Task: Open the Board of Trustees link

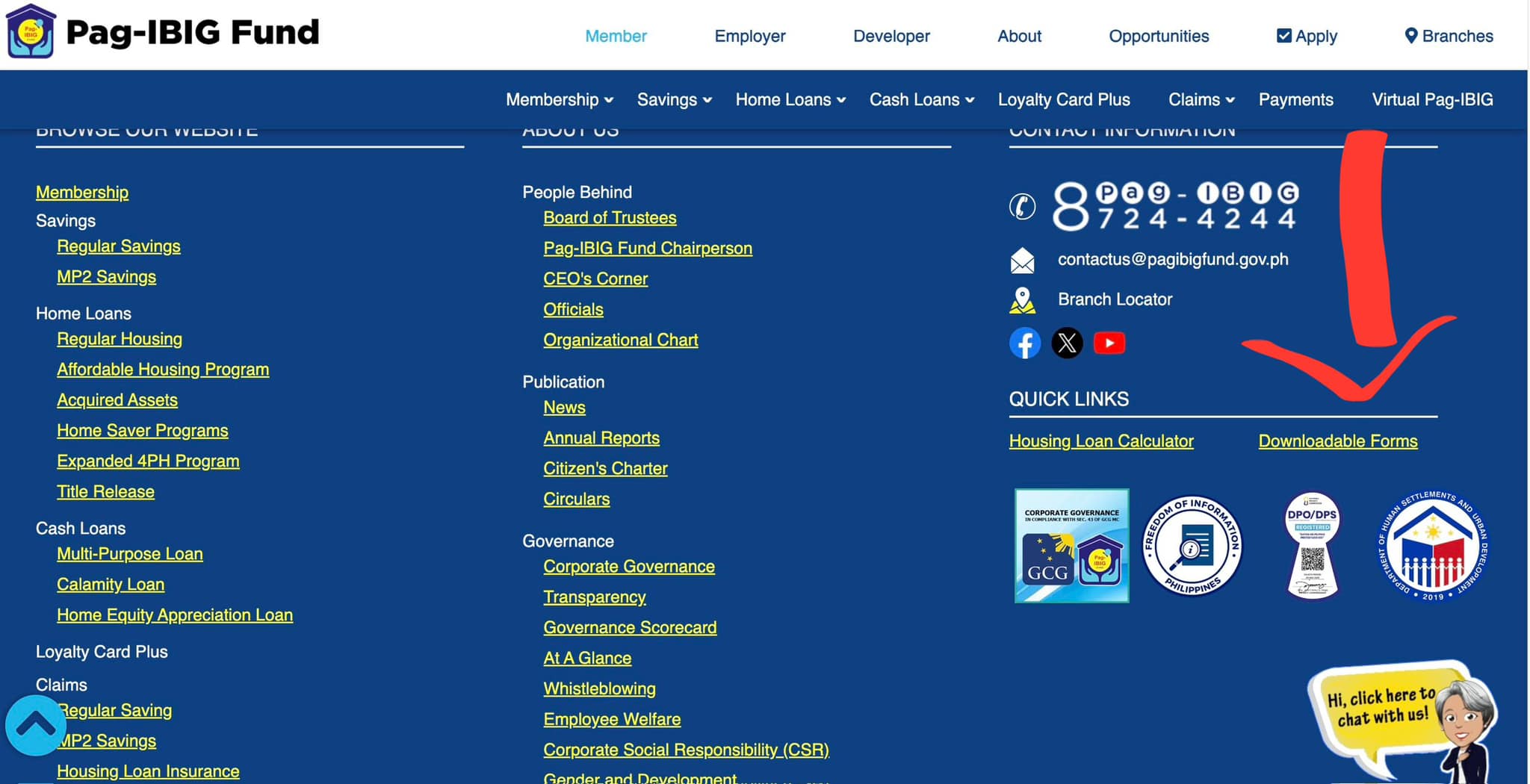Action: pyautogui.click(x=610, y=218)
